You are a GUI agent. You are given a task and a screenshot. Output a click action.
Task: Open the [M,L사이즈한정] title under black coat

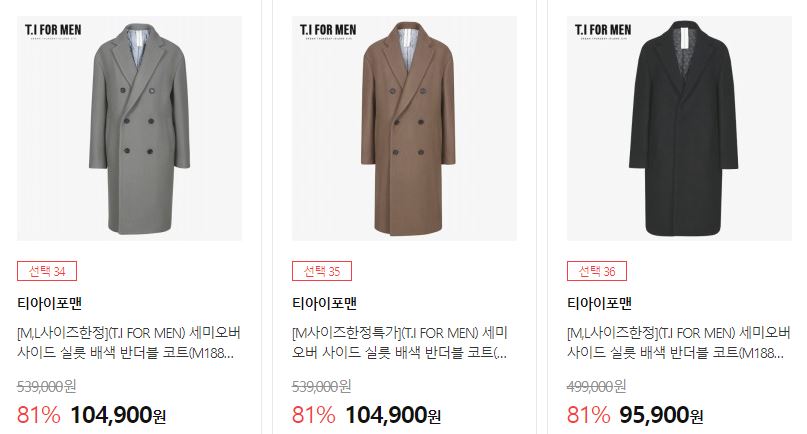click(678, 343)
